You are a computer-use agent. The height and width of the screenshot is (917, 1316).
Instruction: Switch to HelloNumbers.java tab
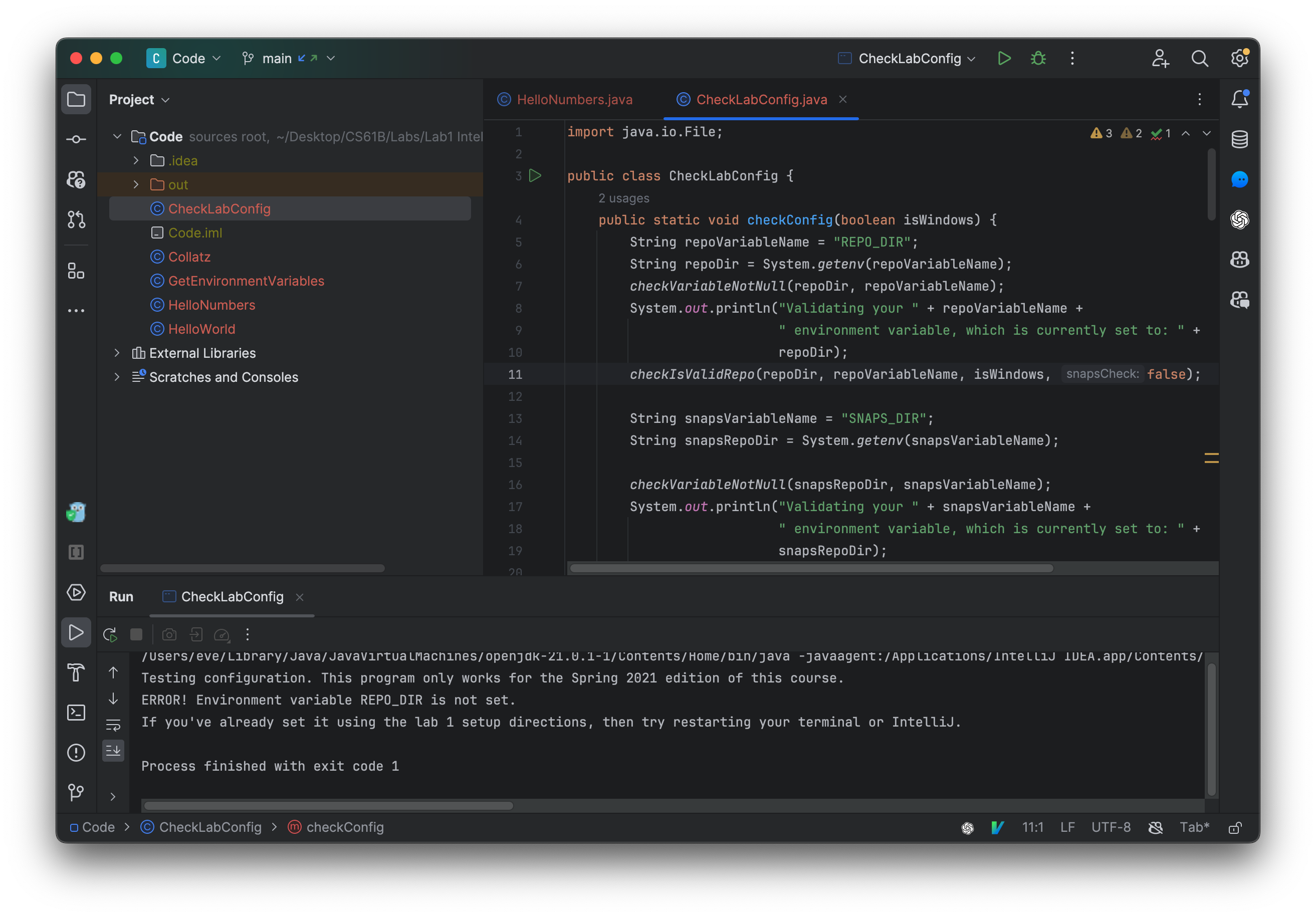(x=565, y=100)
